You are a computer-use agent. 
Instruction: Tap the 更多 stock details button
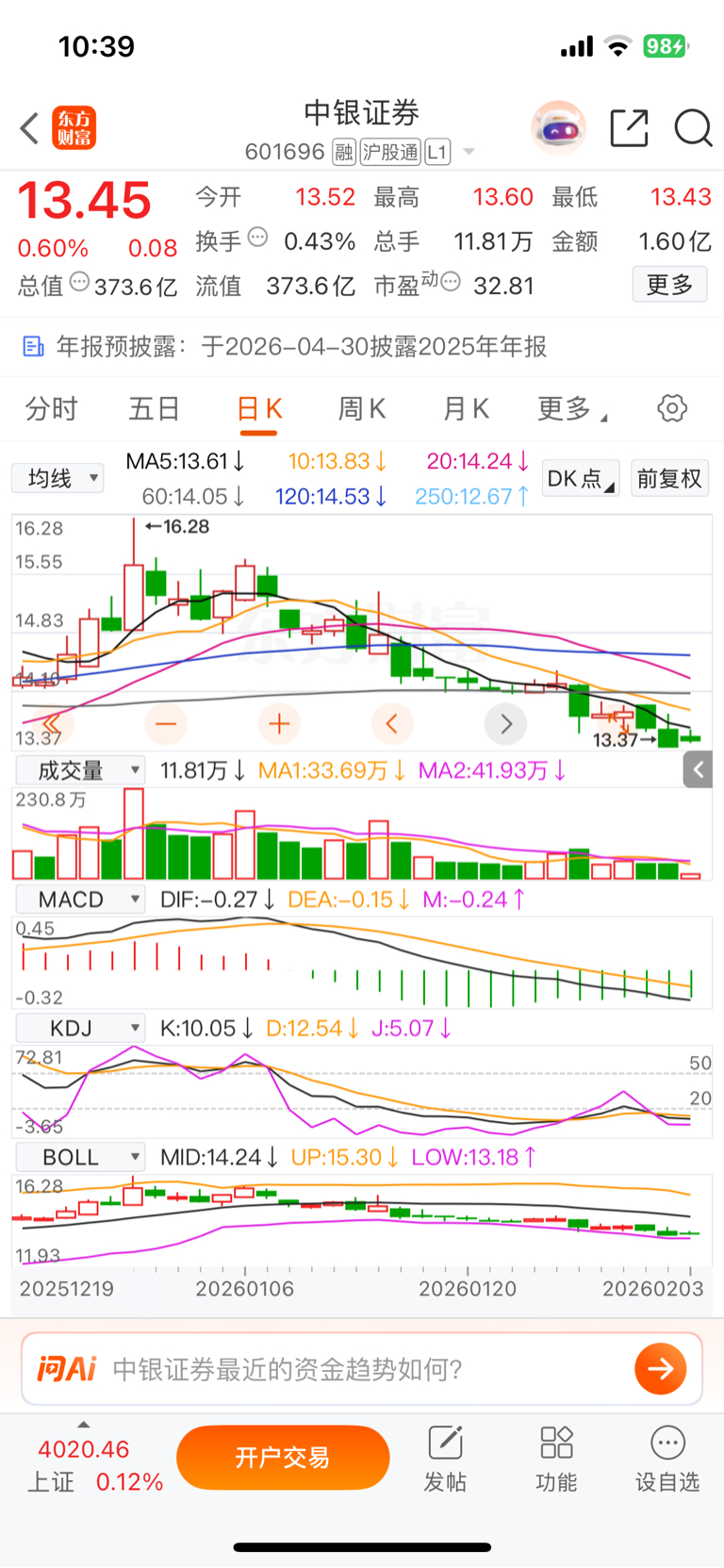670,284
